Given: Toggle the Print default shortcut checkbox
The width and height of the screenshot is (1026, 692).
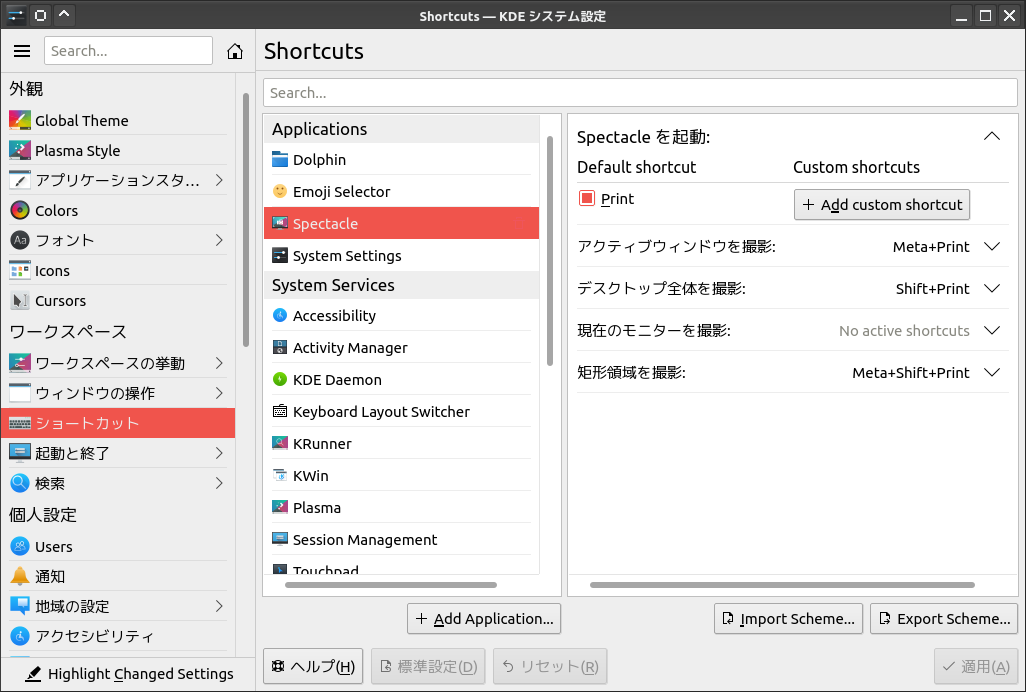Looking at the screenshot, I should coord(587,198).
